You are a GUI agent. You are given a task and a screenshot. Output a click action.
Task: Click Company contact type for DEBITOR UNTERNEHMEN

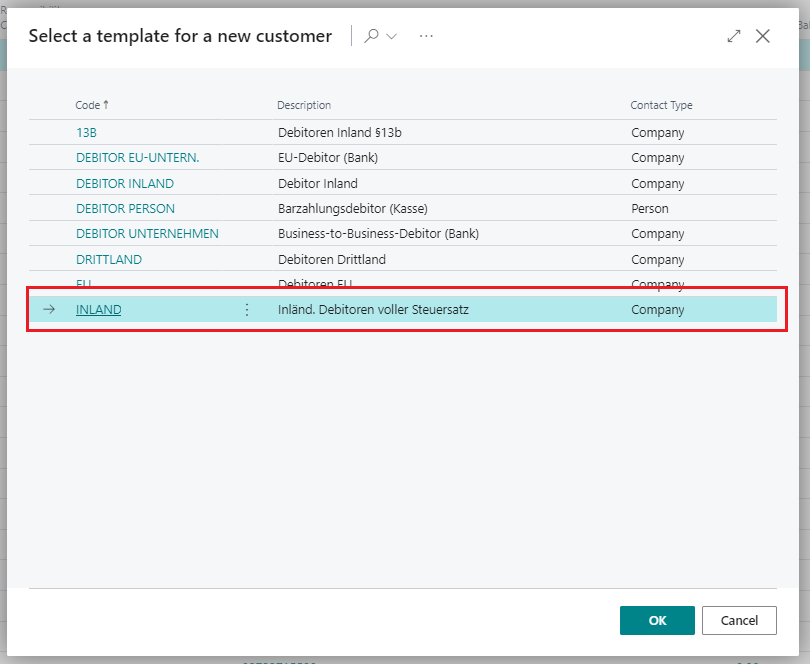point(658,234)
